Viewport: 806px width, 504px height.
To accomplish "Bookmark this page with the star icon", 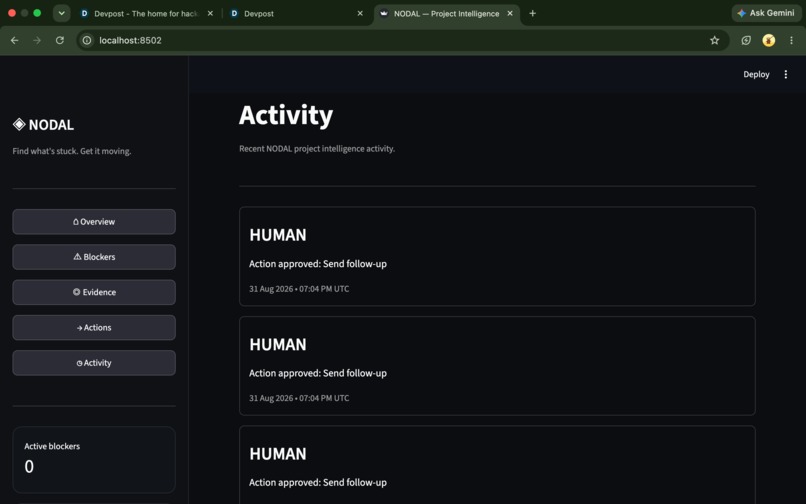I will (x=715, y=40).
